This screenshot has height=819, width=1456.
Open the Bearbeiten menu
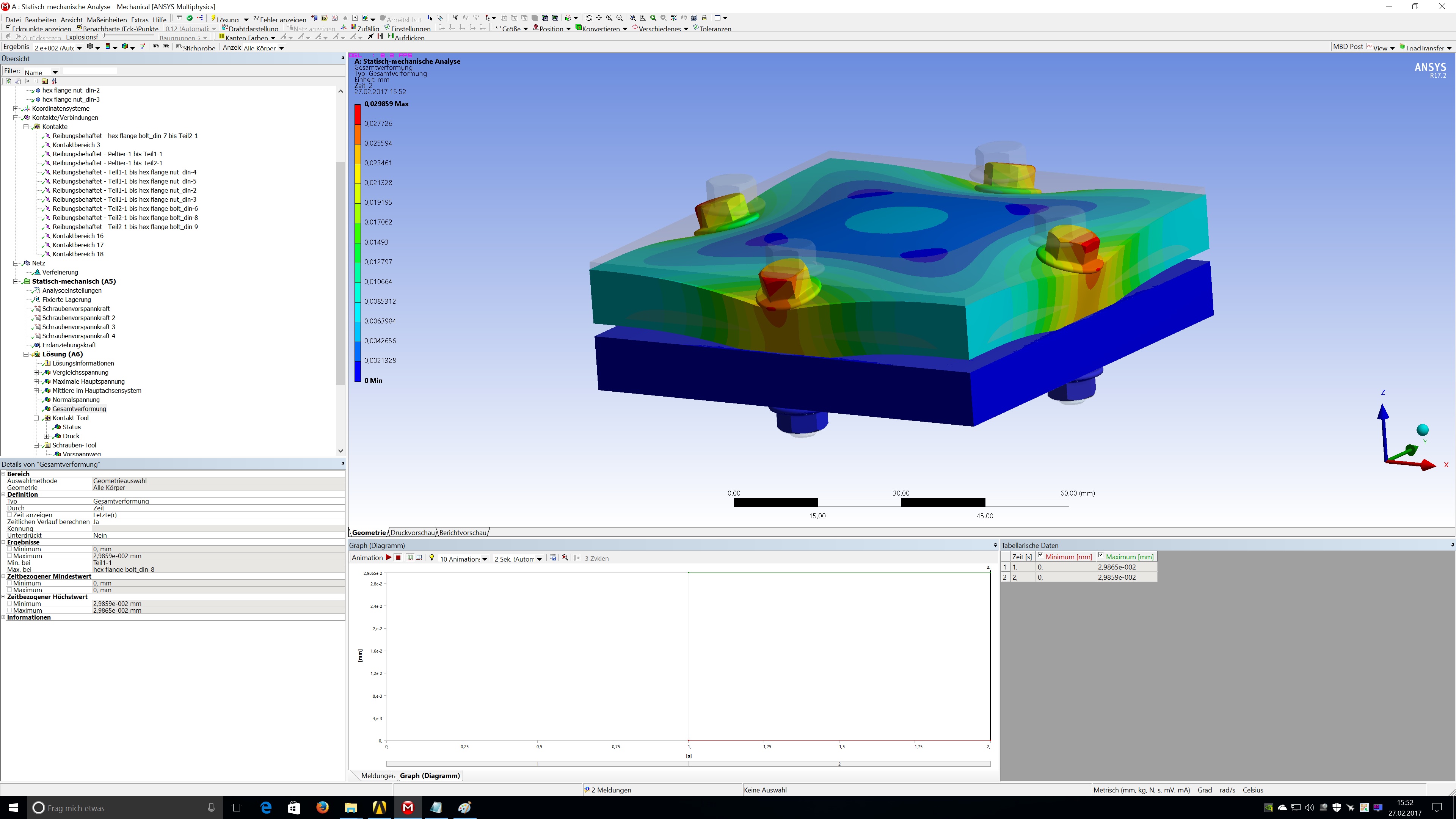(x=41, y=19)
